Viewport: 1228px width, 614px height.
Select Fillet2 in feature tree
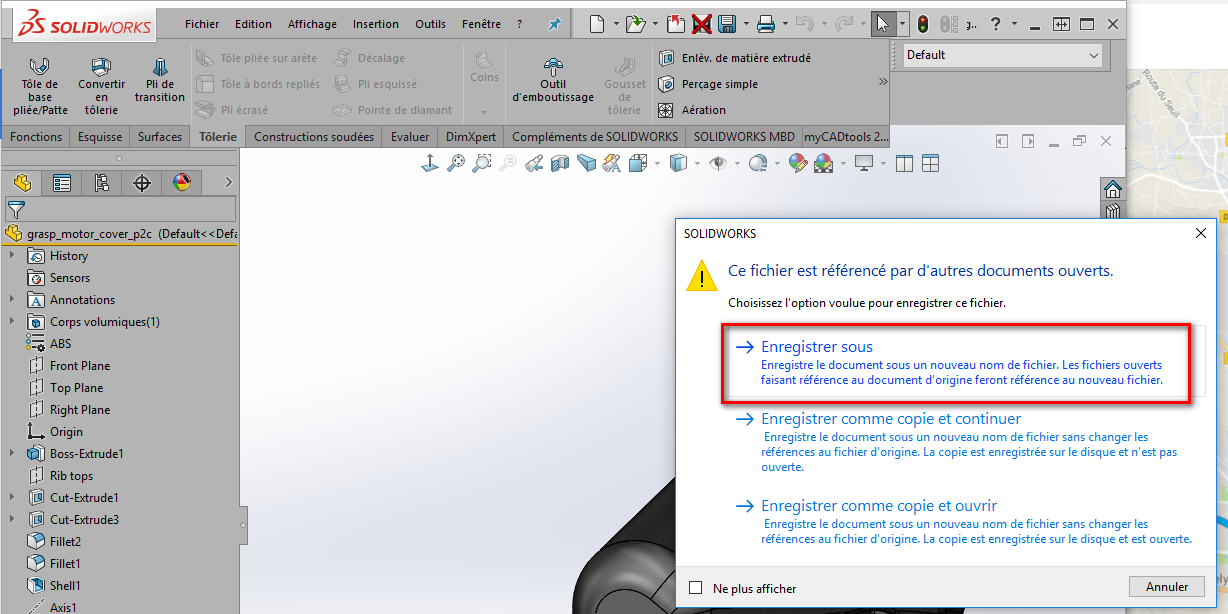coord(55,542)
